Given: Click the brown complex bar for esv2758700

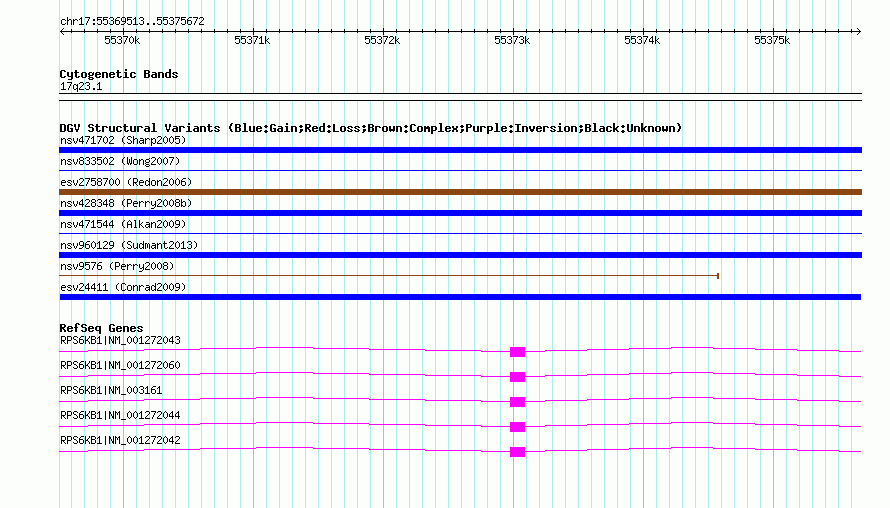Looking at the screenshot, I should click(x=460, y=192).
